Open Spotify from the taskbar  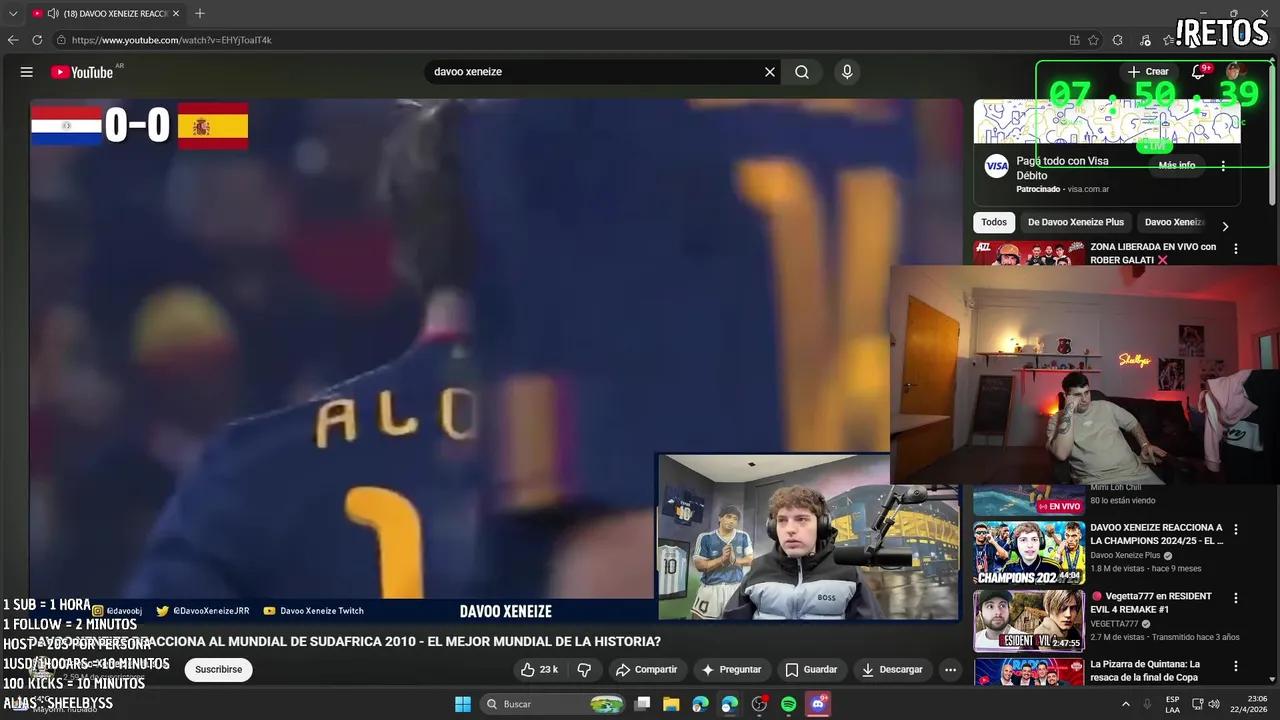pos(788,704)
